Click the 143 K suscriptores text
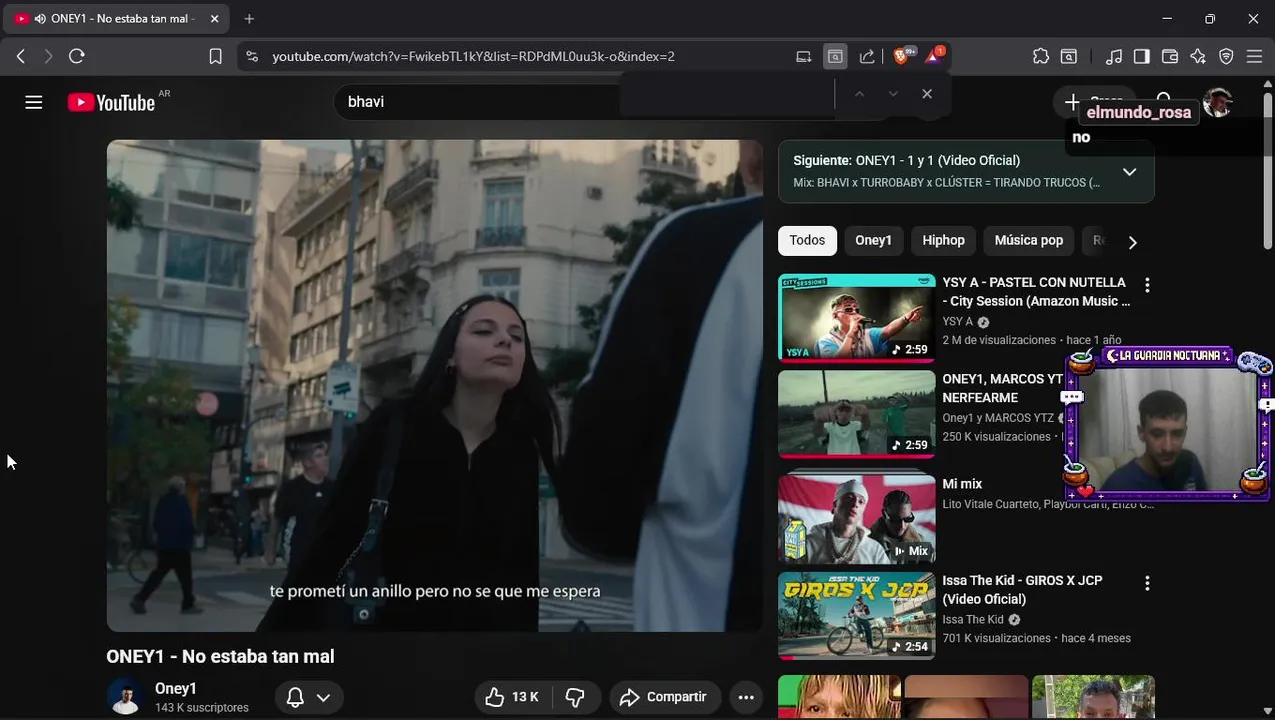1275x720 pixels. pyautogui.click(x=202, y=708)
